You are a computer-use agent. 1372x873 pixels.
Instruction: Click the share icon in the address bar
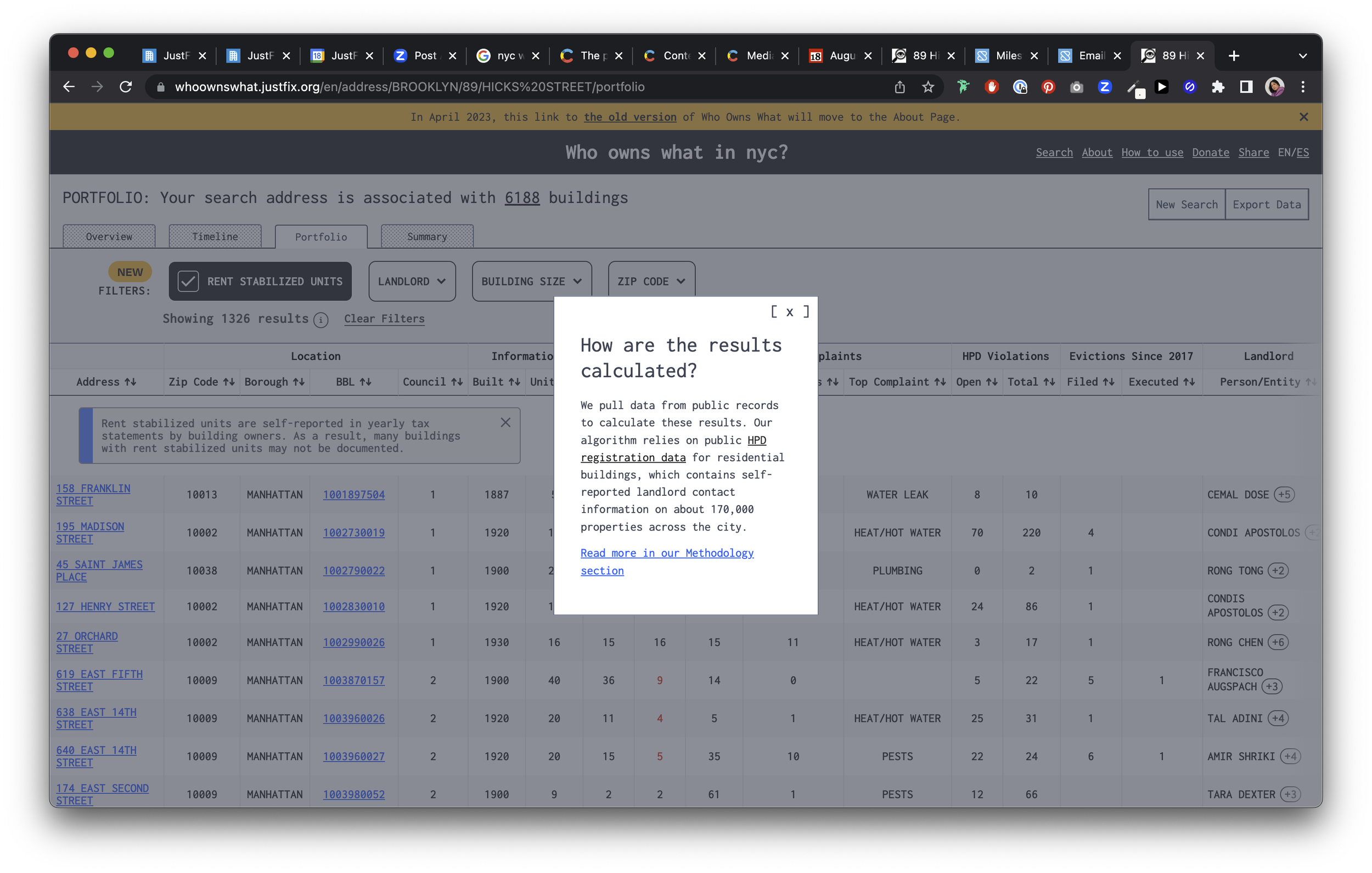pos(899,87)
